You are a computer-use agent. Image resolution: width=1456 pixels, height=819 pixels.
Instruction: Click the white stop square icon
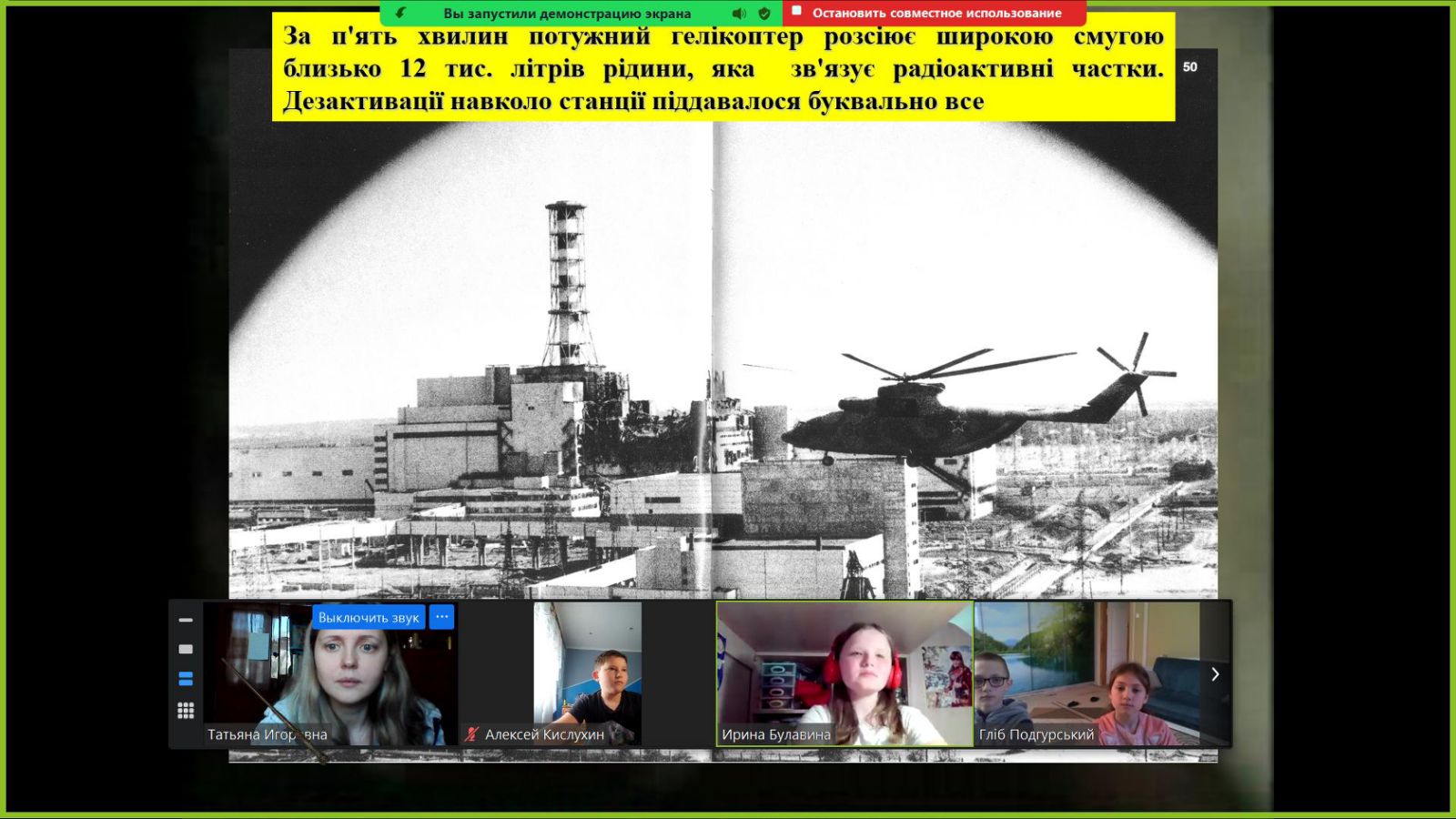coord(797,11)
